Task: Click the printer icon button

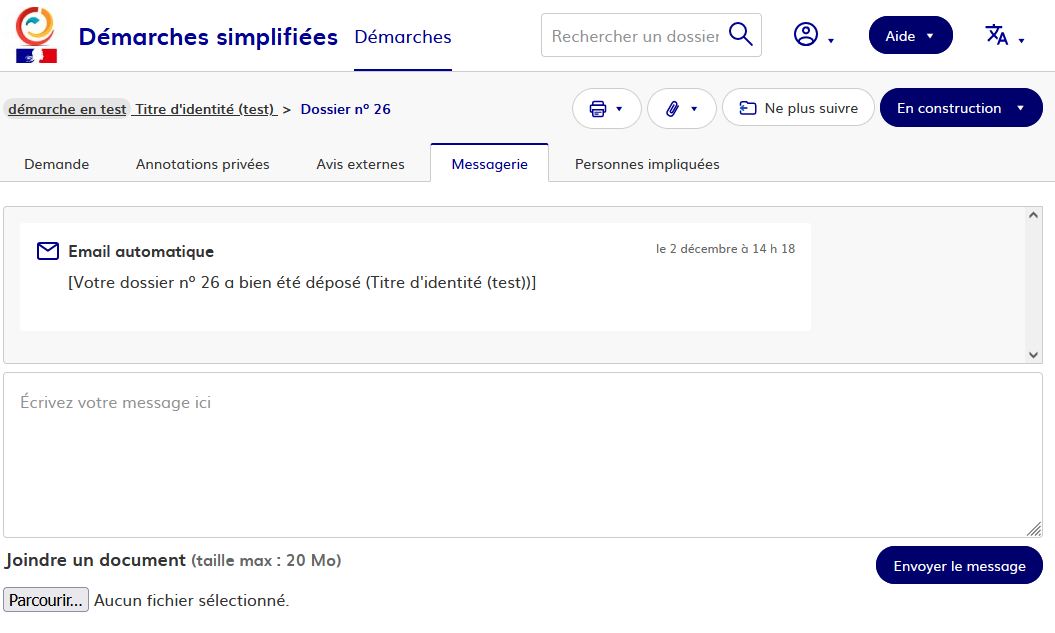Action: click(x=598, y=109)
